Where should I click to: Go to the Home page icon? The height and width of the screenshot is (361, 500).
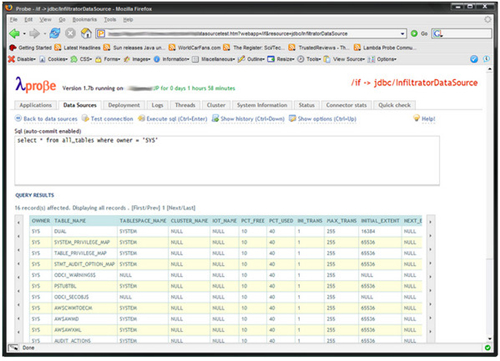pyautogui.click(x=86, y=33)
